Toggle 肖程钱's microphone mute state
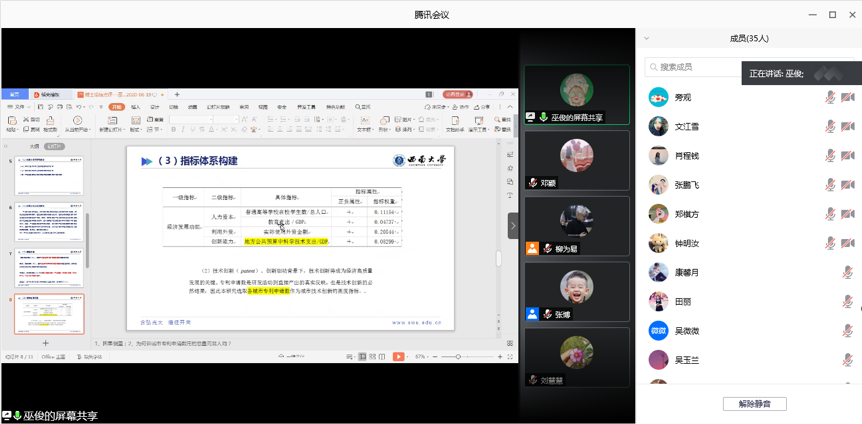Viewport: 862px width, 424px height. click(830, 156)
